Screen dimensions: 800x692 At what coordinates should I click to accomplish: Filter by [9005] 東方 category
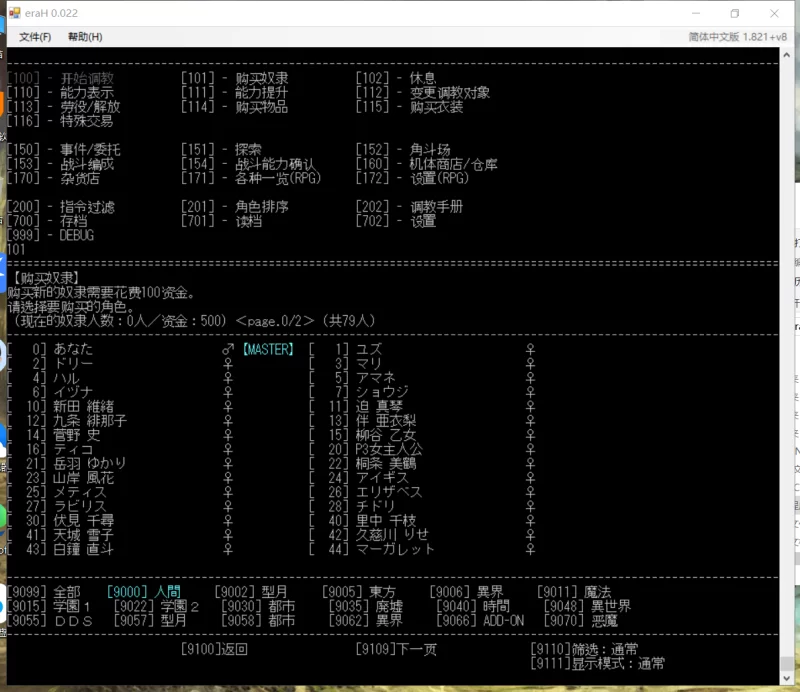coord(359,592)
